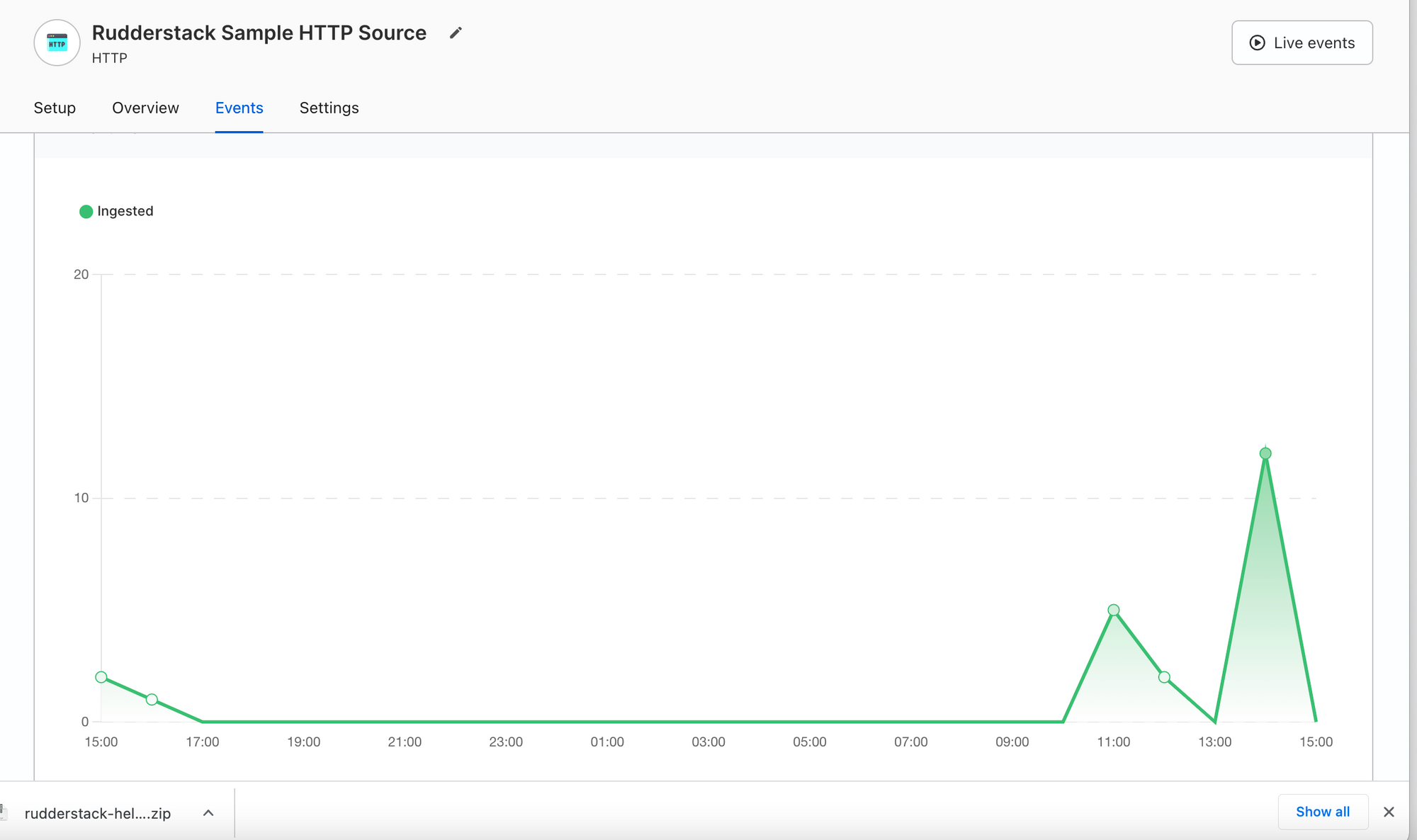1417x840 pixels.
Task: Click the first data point at 15:00
Action: tap(101, 677)
